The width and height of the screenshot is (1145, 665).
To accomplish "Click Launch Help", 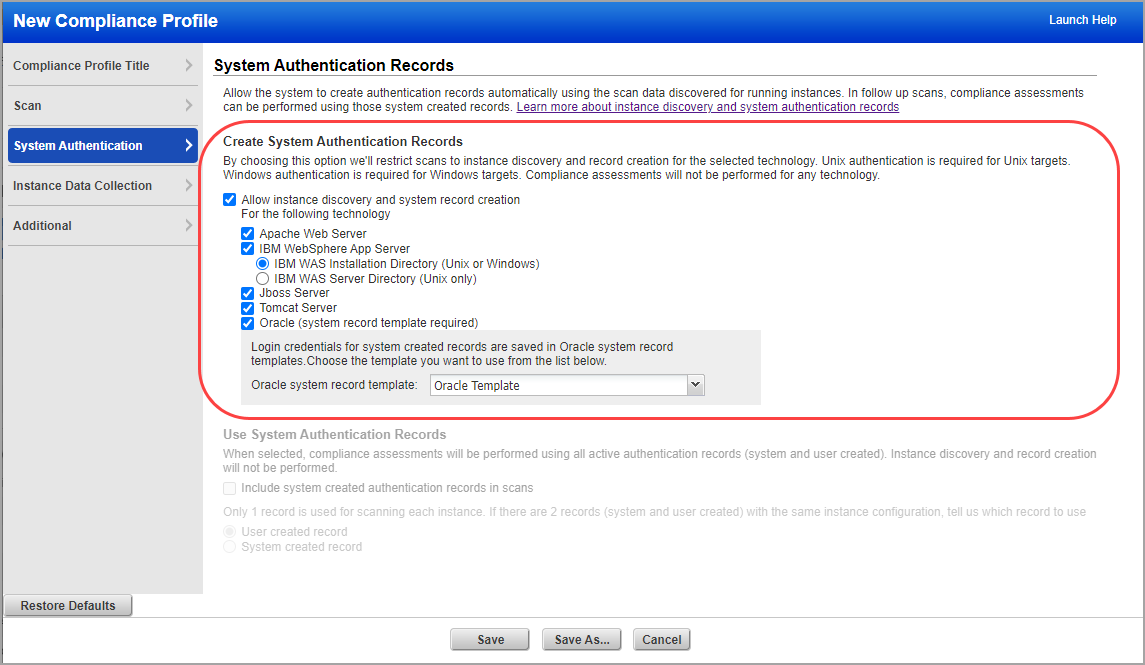I will (1082, 20).
